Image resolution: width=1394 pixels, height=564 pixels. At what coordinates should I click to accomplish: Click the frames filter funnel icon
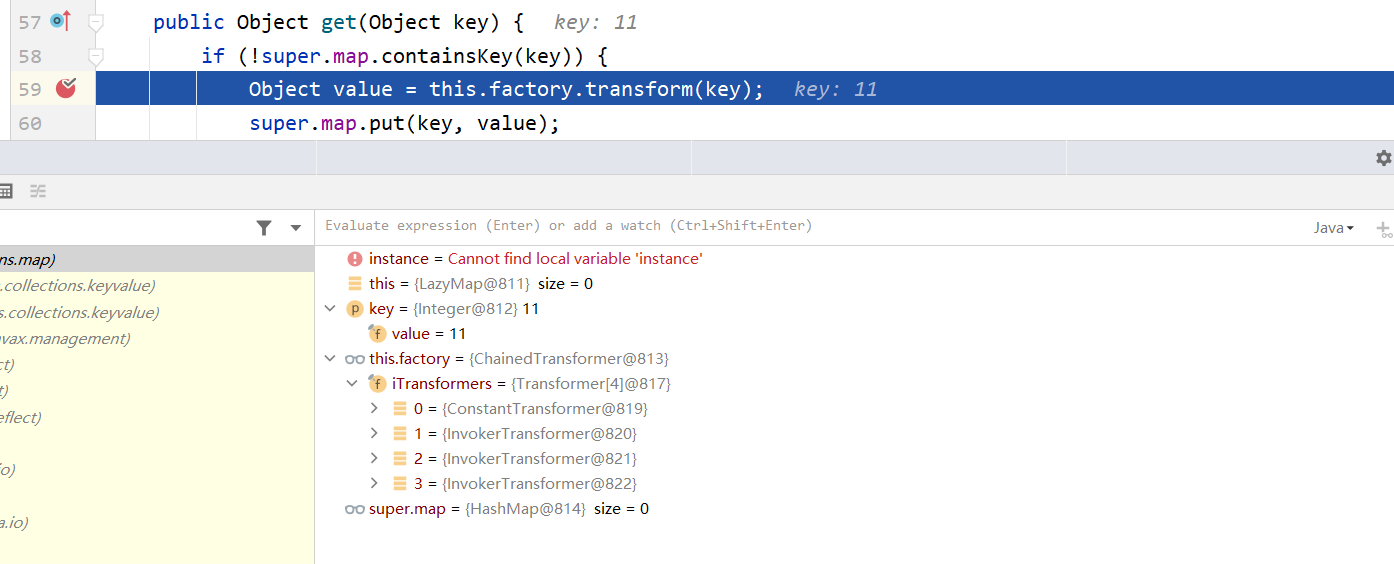(x=264, y=228)
